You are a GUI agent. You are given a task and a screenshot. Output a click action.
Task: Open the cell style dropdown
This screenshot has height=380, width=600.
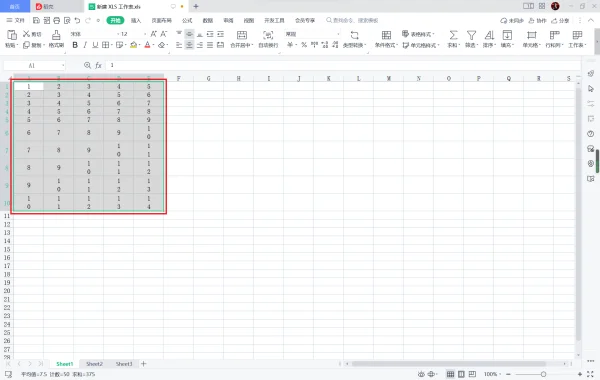[x=420, y=45]
